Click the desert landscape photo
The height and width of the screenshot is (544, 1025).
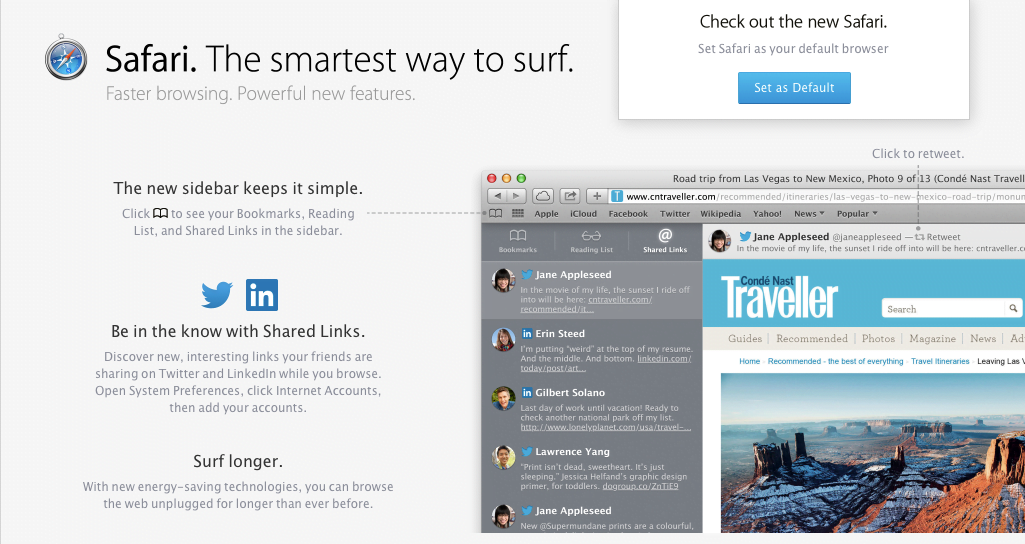[x=873, y=452]
